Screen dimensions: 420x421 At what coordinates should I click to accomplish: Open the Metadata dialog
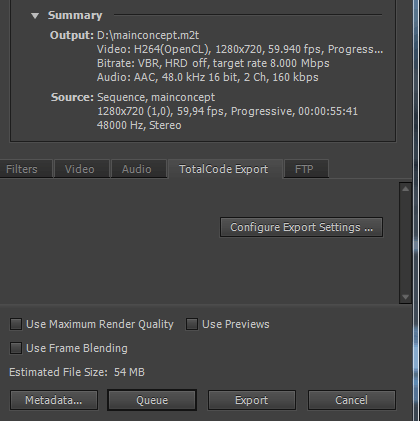point(54,400)
